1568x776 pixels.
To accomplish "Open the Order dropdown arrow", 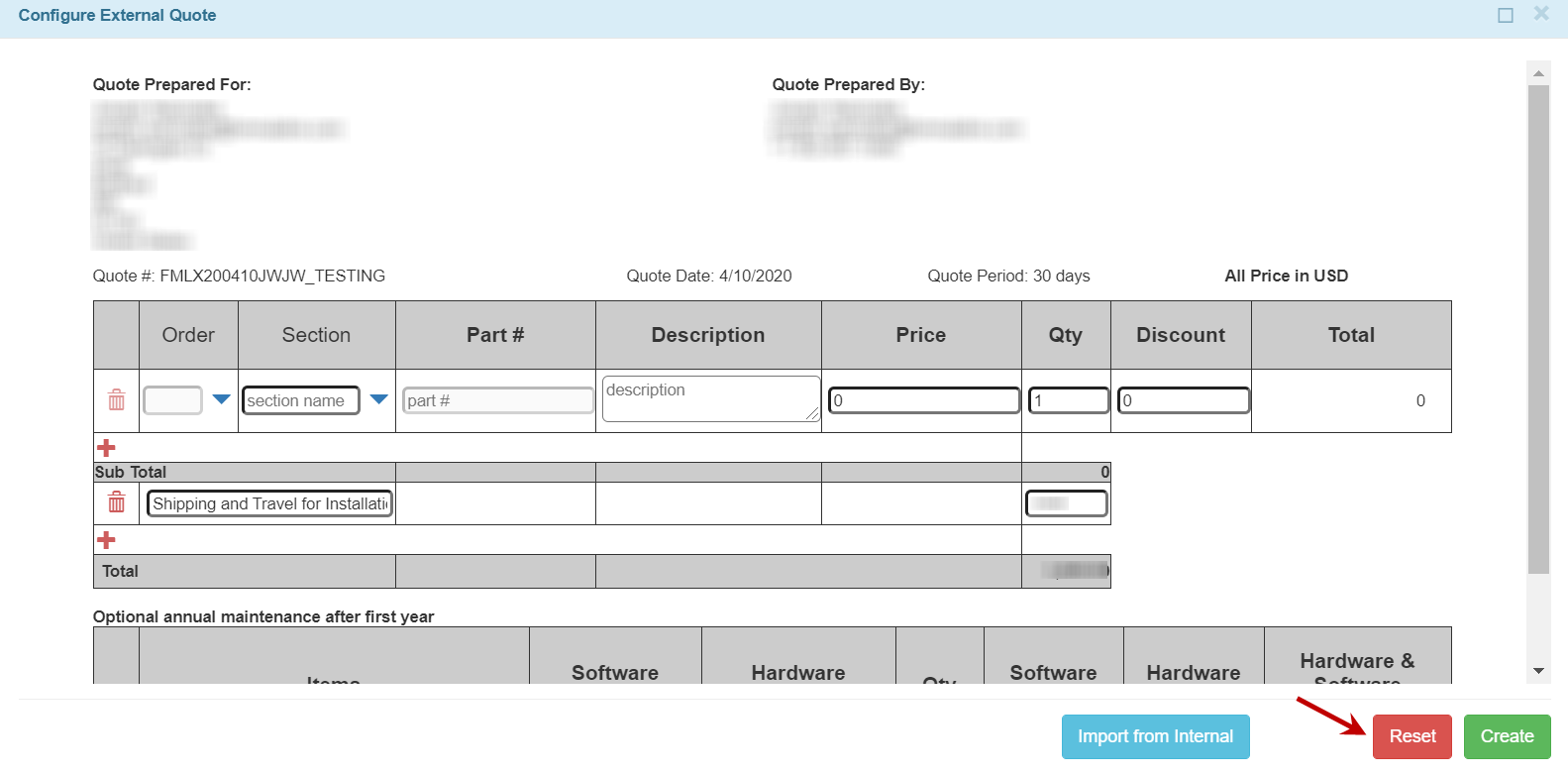I will pyautogui.click(x=222, y=399).
